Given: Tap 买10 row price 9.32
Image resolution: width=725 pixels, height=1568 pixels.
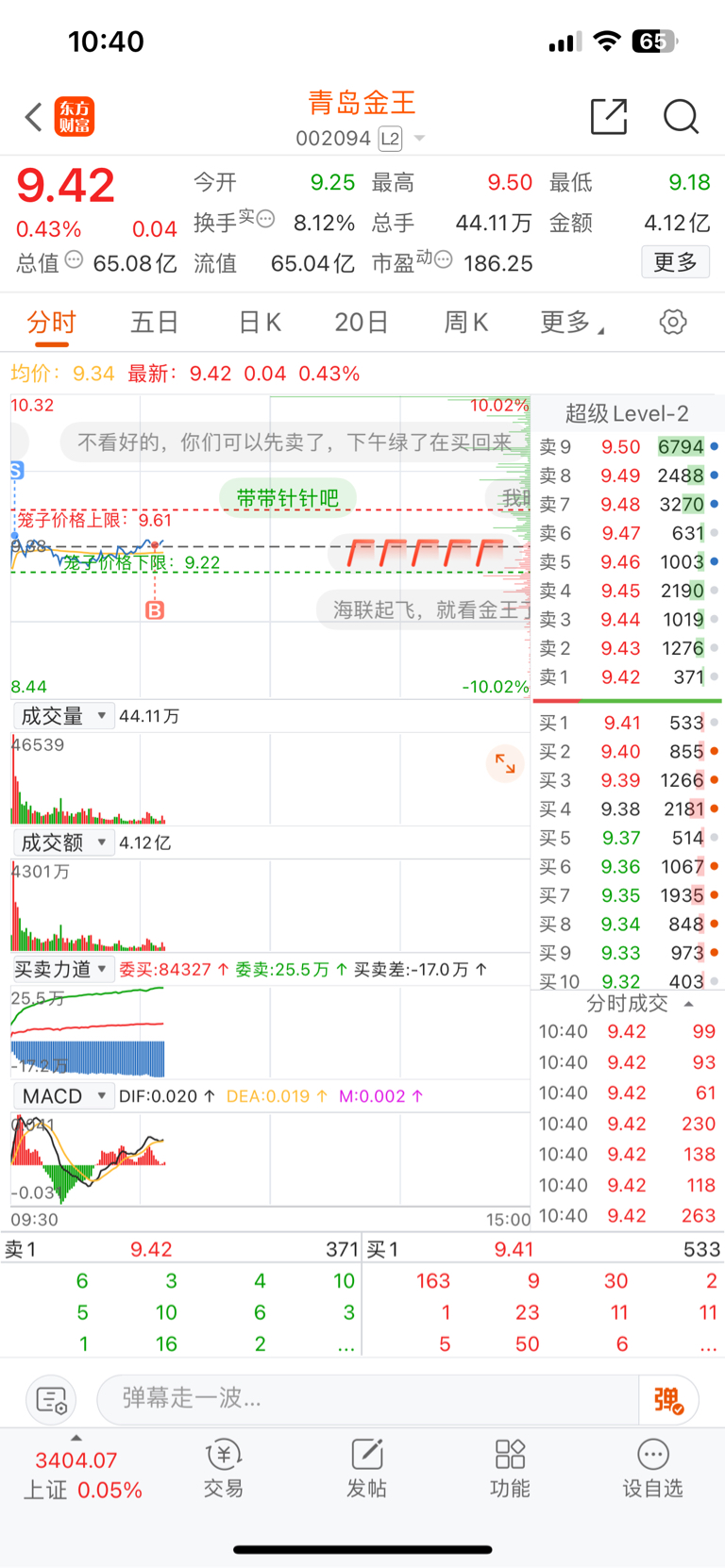Looking at the screenshot, I should click(x=621, y=981).
